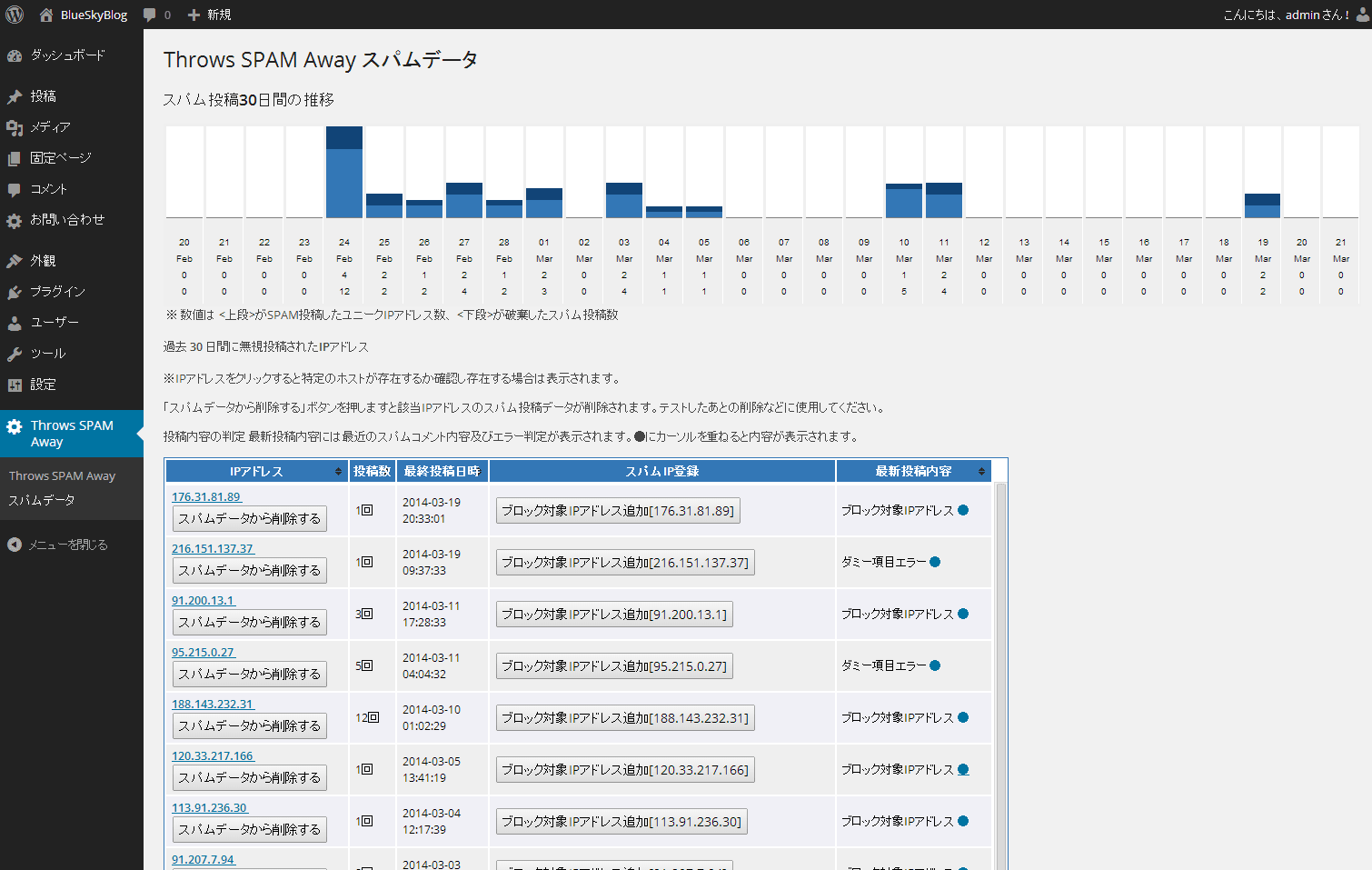
Task: Open the IP address link 91.200.13.1
Action: click(x=204, y=601)
